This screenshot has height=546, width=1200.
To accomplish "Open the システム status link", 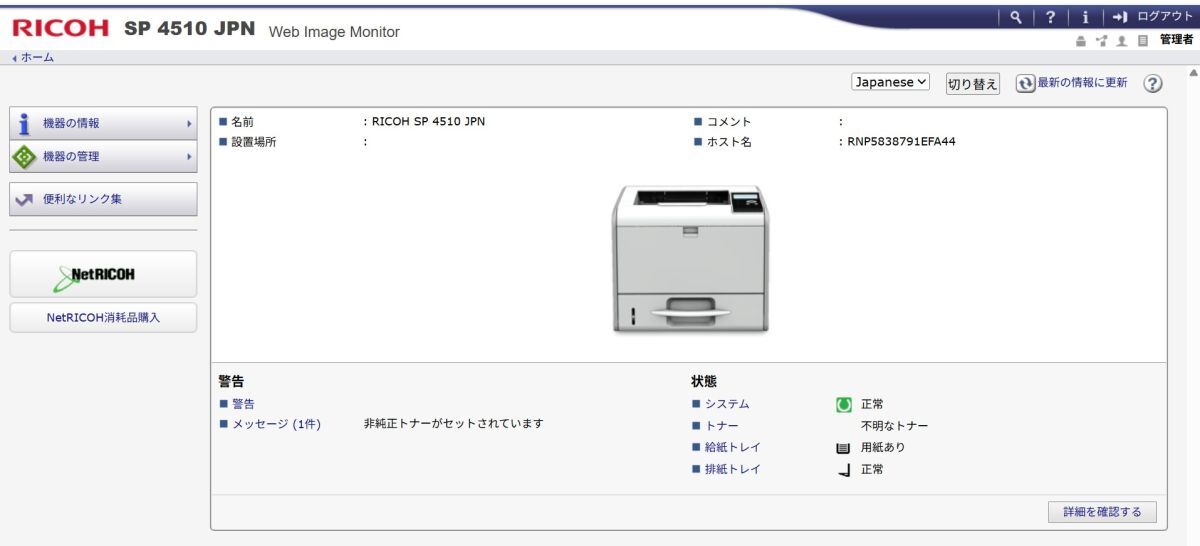I will click(x=727, y=404).
